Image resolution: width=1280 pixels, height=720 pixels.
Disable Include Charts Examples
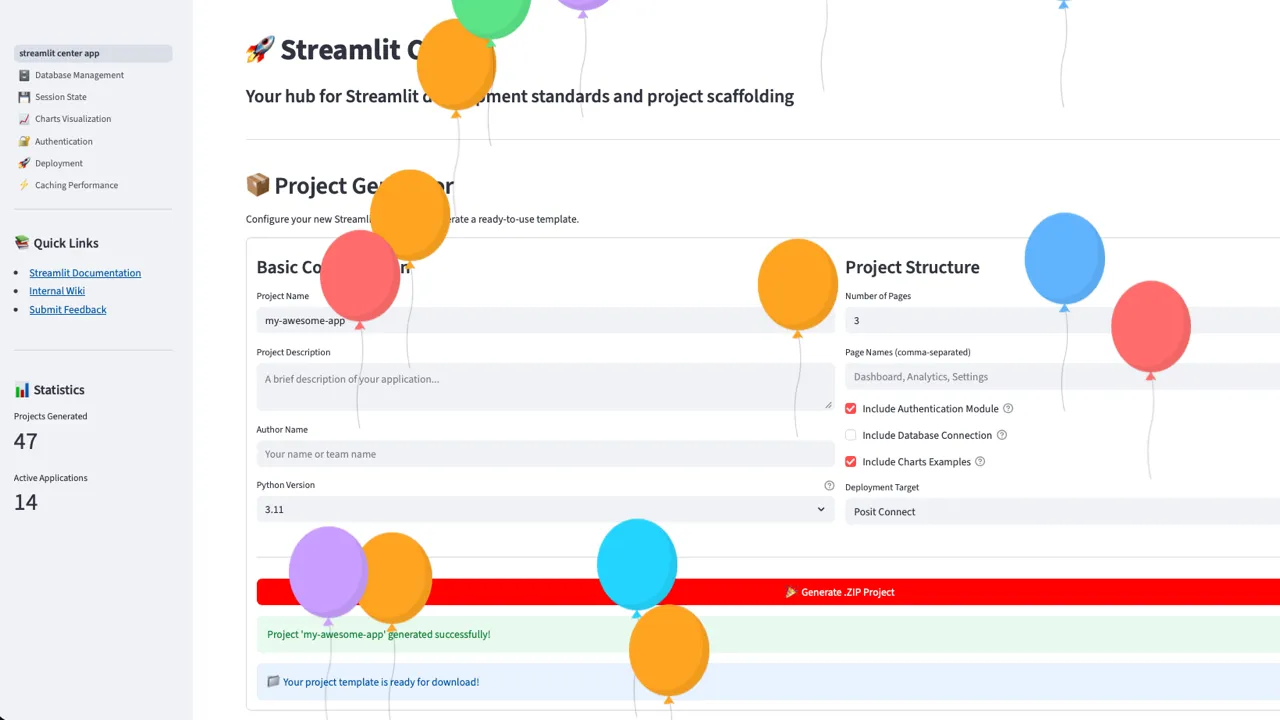[x=850, y=461]
